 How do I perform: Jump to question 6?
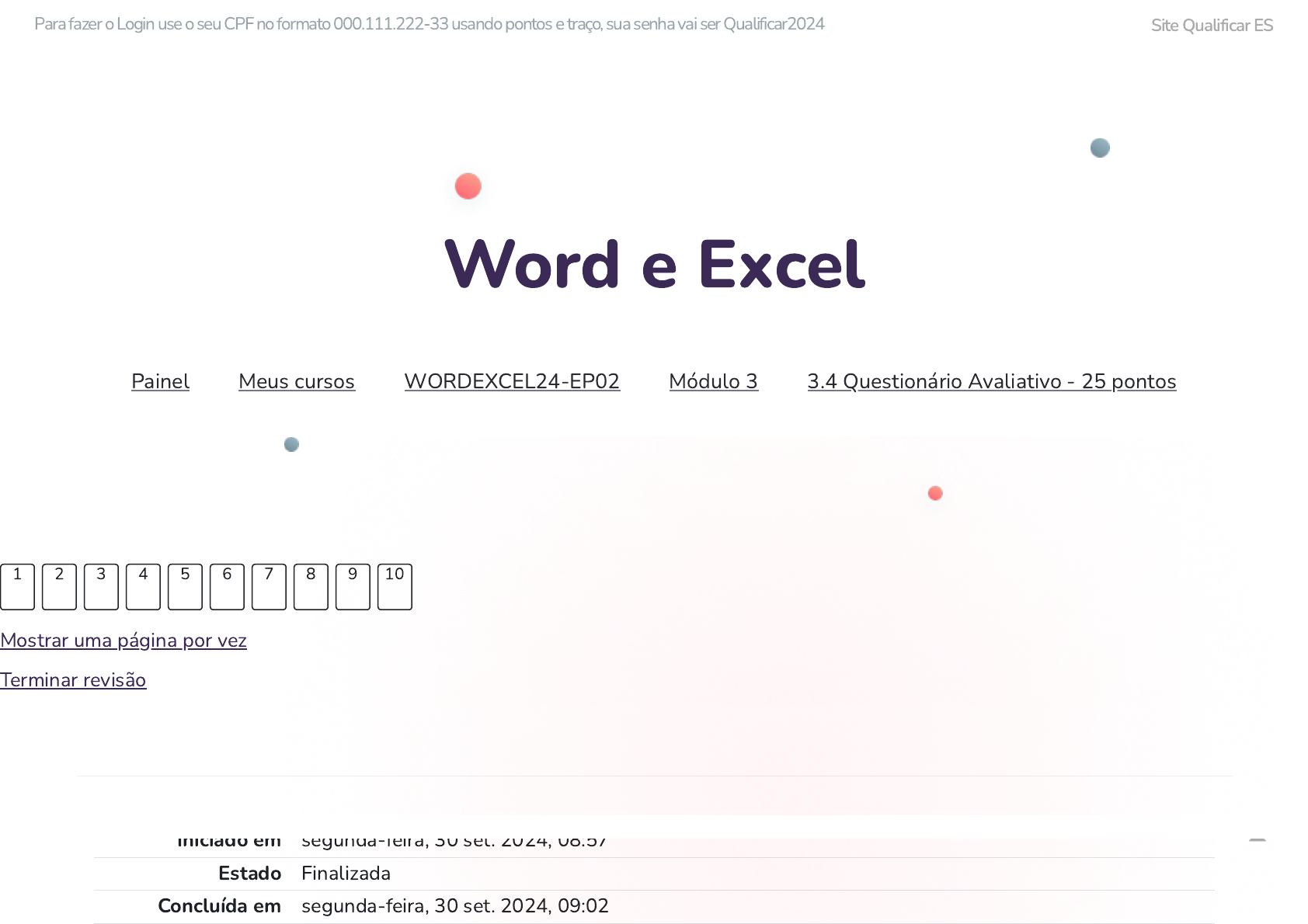pos(227,586)
